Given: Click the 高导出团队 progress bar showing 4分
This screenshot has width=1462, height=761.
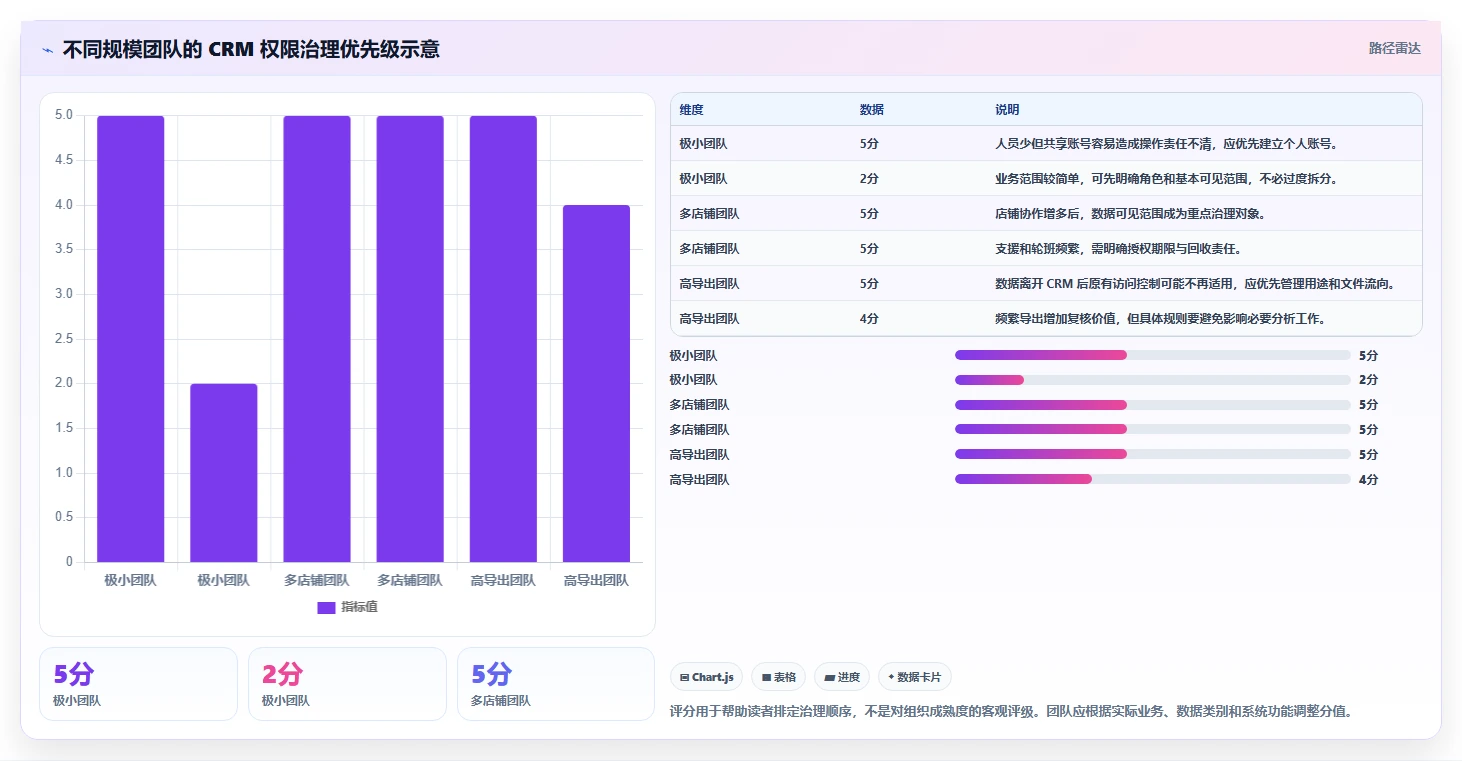Looking at the screenshot, I should pyautogui.click(x=1153, y=479).
